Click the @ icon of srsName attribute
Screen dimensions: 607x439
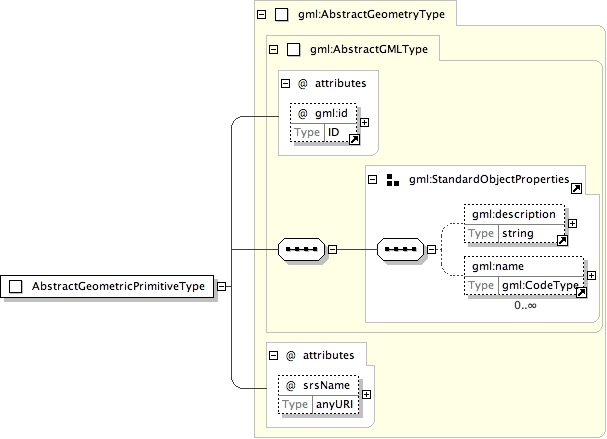pyautogui.click(x=291, y=385)
